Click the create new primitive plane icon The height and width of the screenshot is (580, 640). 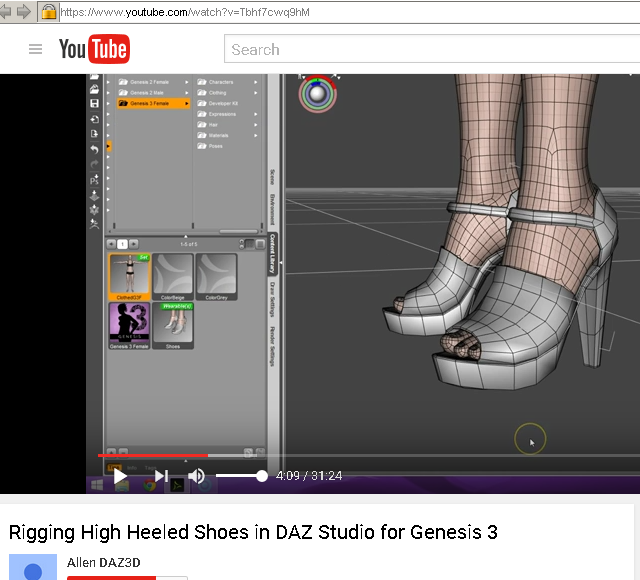[x=94, y=196]
